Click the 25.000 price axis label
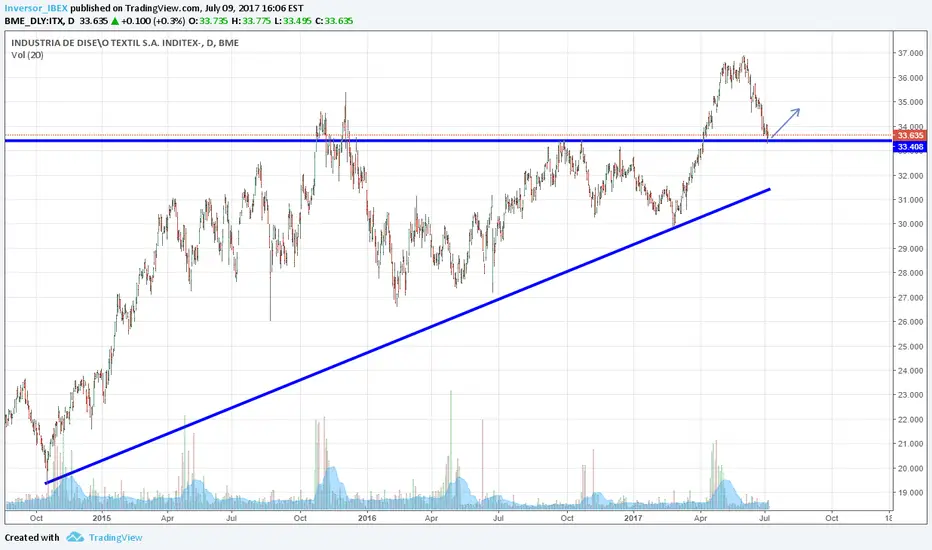 click(x=910, y=347)
